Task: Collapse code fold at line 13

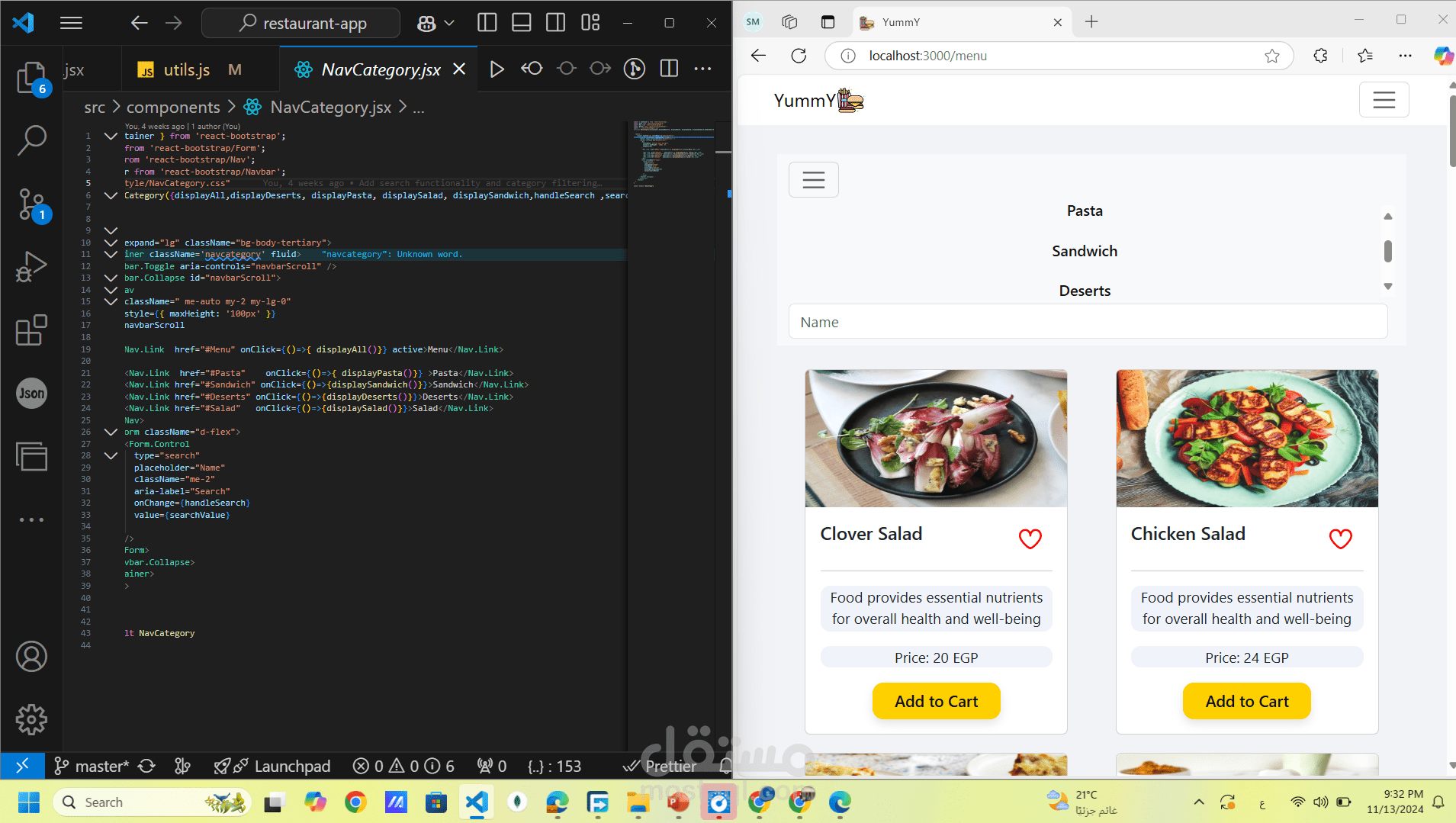Action: [111, 278]
